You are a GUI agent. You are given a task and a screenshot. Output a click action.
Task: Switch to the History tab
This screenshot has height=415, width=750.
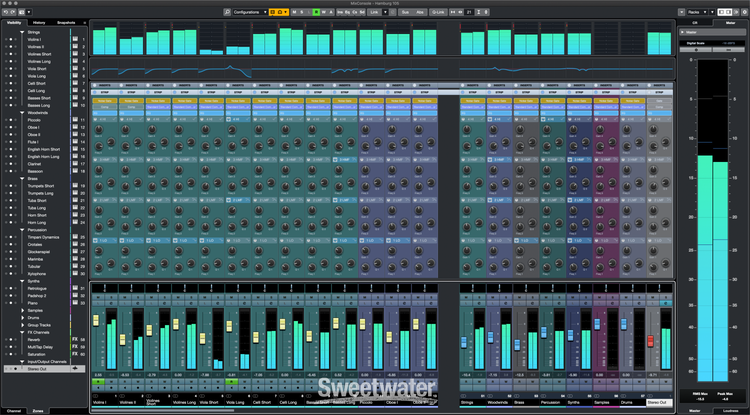(x=38, y=21)
